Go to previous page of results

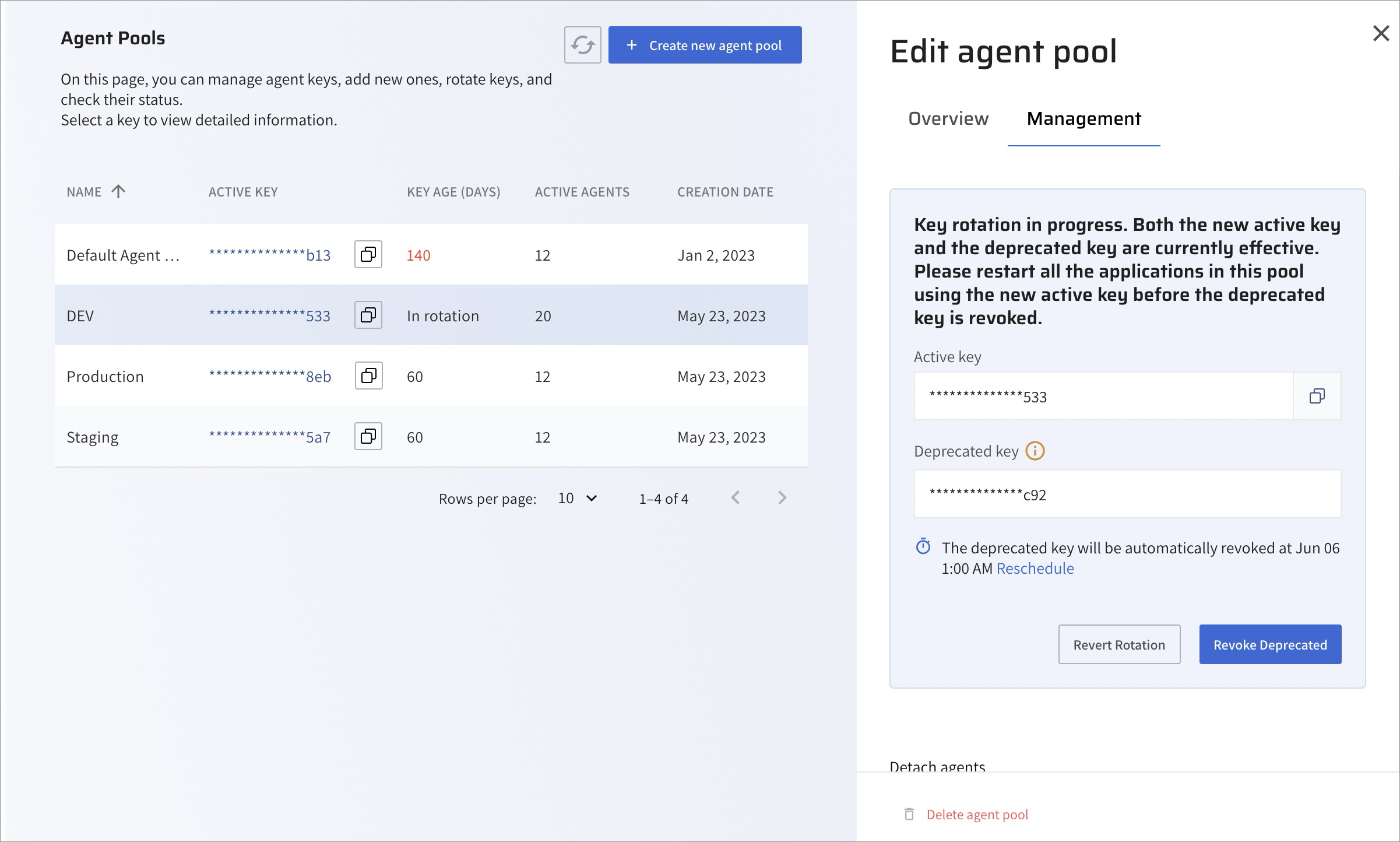(x=736, y=498)
